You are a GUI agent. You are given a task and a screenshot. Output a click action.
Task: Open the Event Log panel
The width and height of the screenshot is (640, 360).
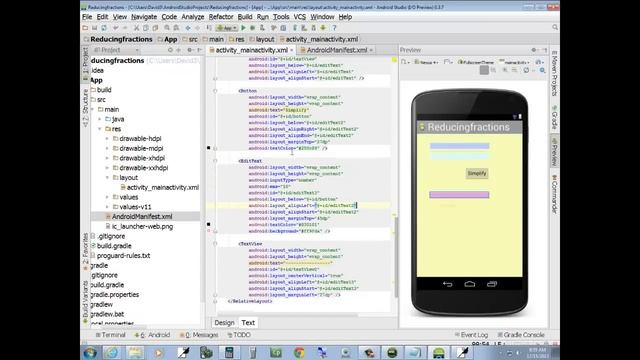[x=471, y=335]
